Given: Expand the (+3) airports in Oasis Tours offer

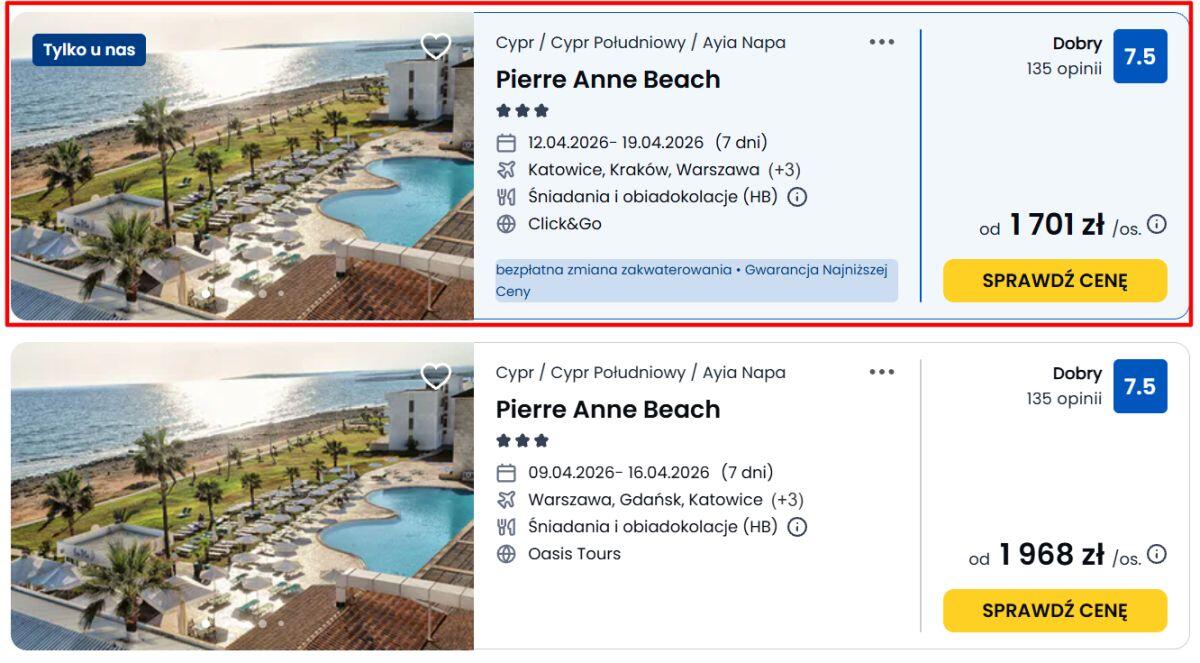Looking at the screenshot, I should click(x=787, y=500).
